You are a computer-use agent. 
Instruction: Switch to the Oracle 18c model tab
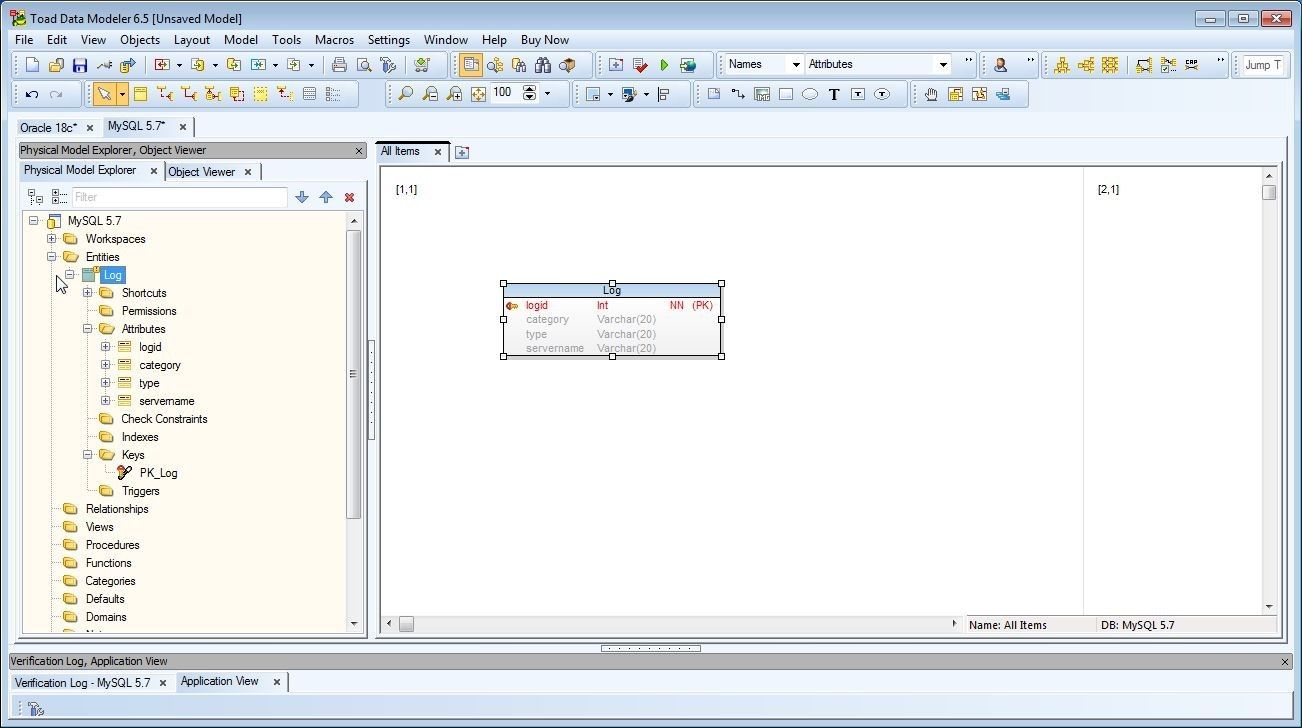(48, 128)
